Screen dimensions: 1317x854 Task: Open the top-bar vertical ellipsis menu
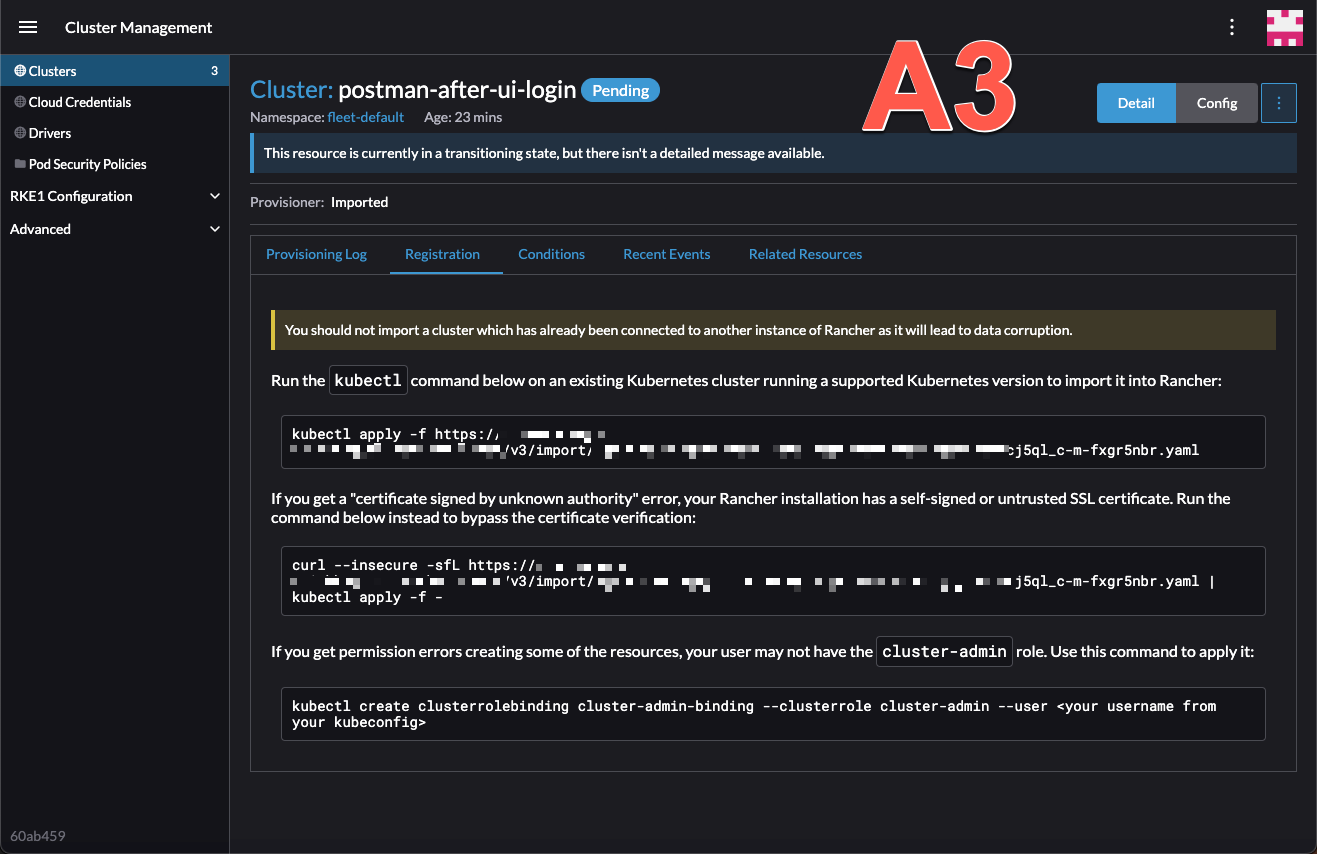click(1231, 27)
